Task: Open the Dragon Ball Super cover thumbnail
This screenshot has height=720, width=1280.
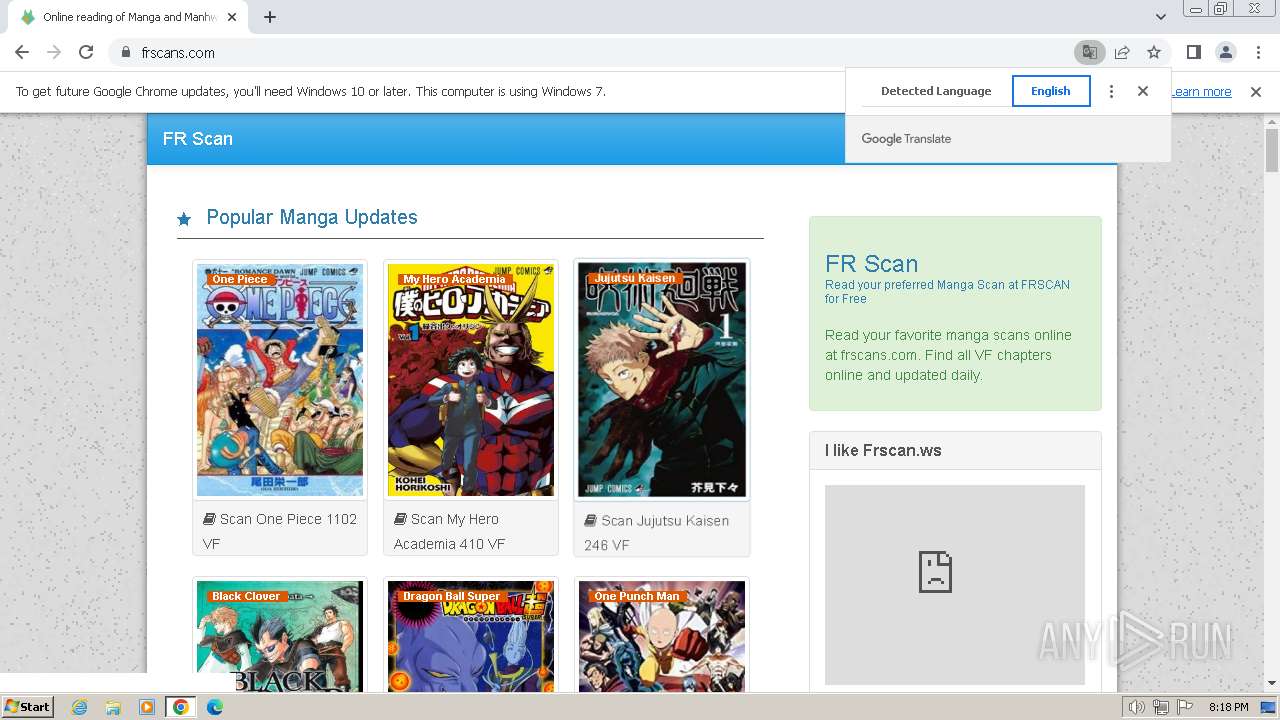Action: [x=470, y=636]
